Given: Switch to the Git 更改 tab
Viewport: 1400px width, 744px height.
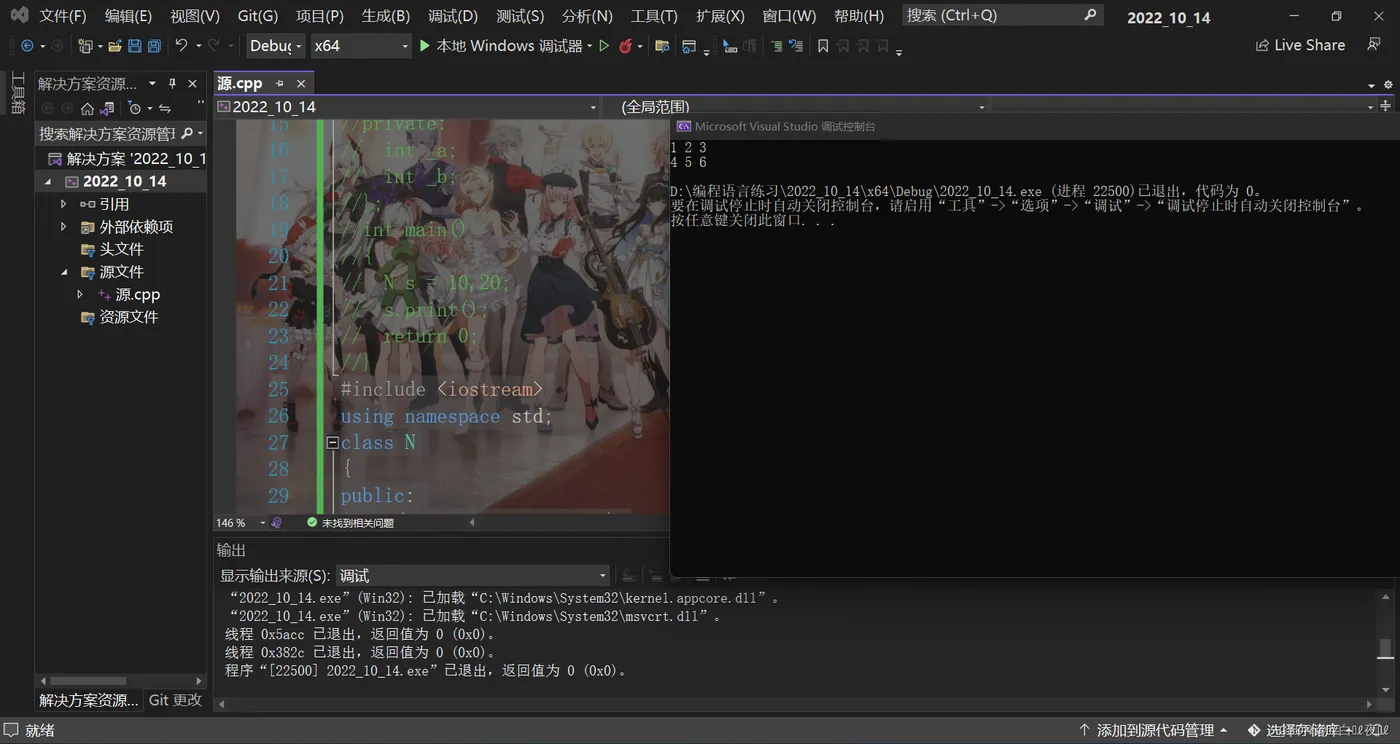Looking at the screenshot, I should (175, 700).
